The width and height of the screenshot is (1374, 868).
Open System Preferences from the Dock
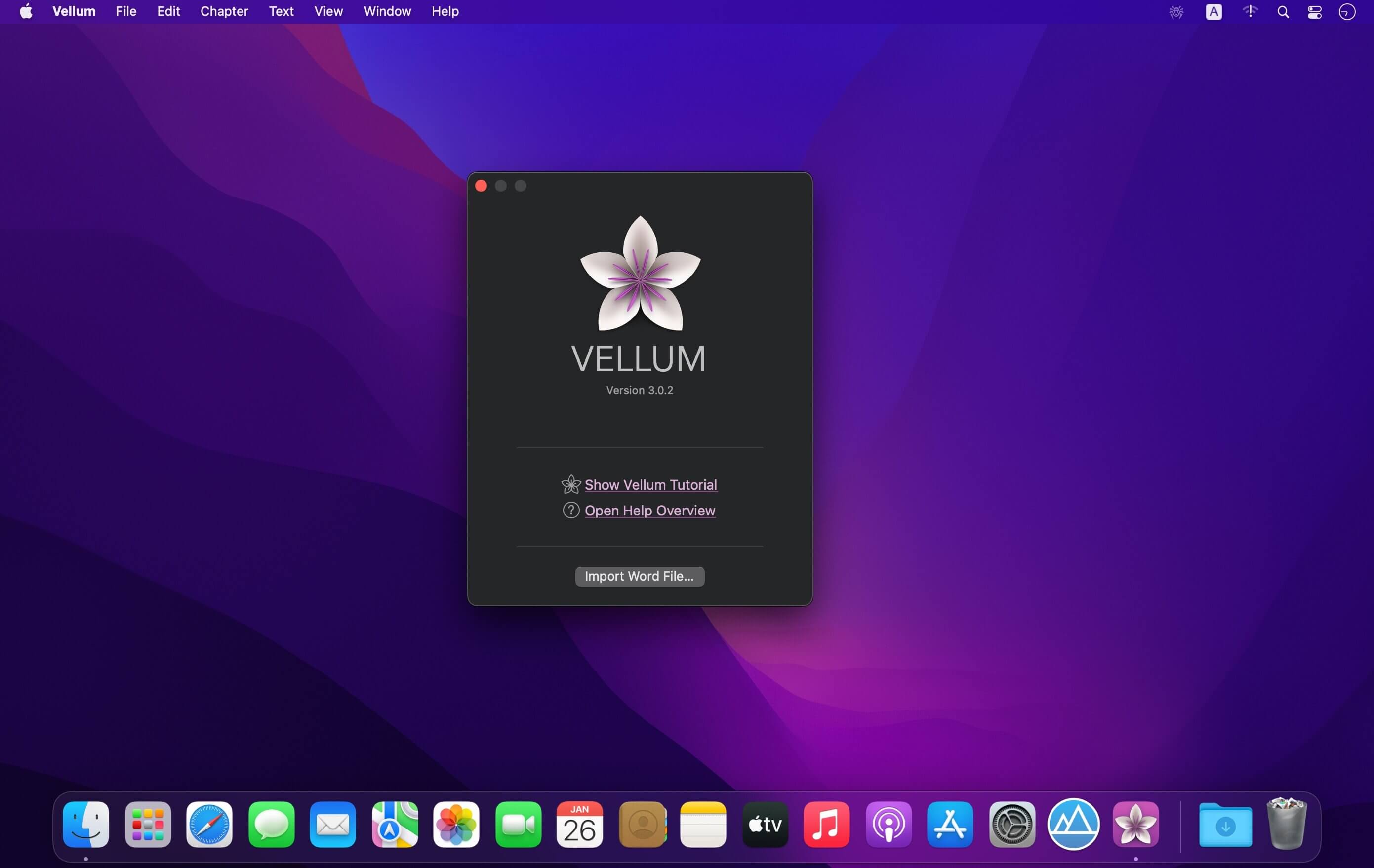1011,824
